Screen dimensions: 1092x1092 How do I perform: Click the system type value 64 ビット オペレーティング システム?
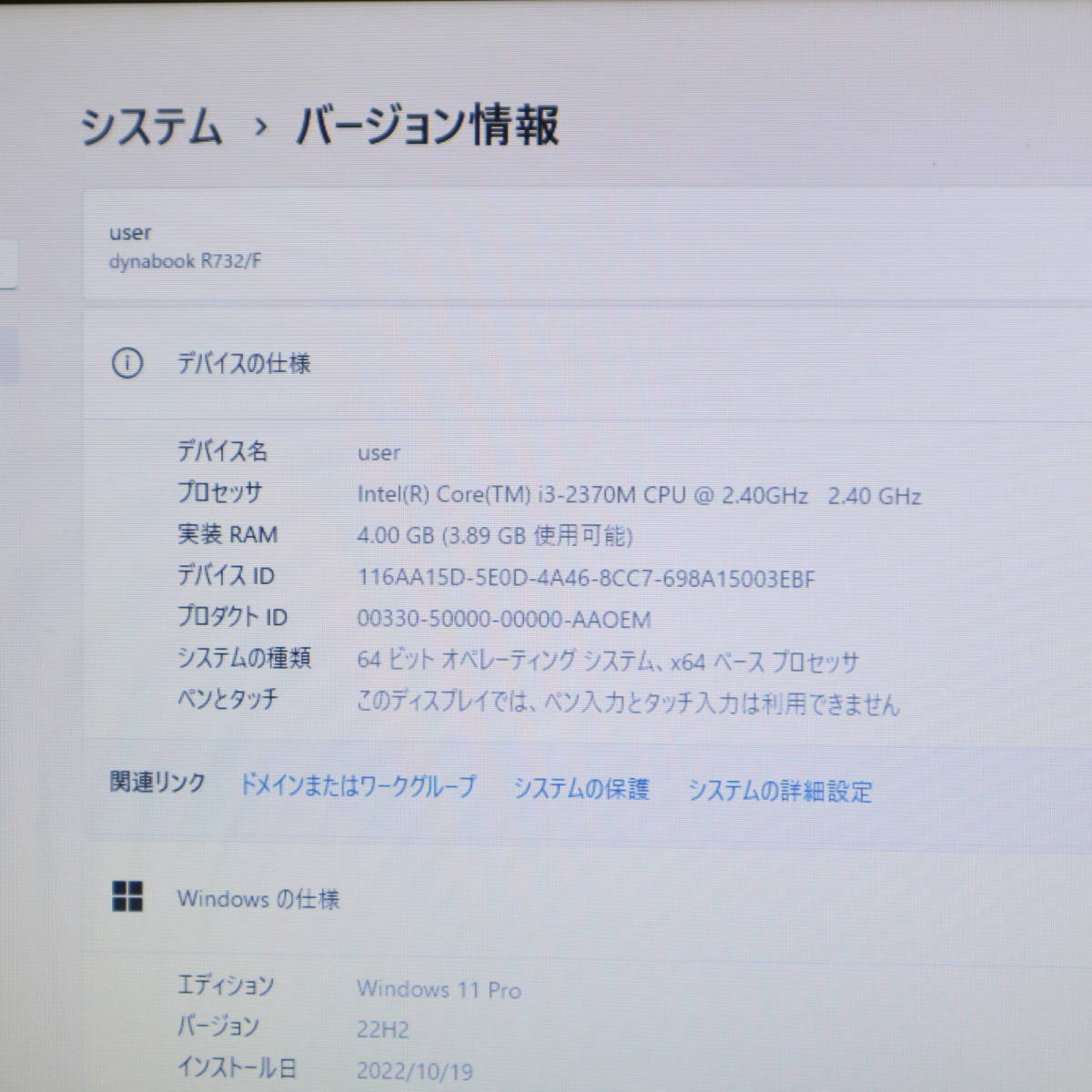click(607, 661)
